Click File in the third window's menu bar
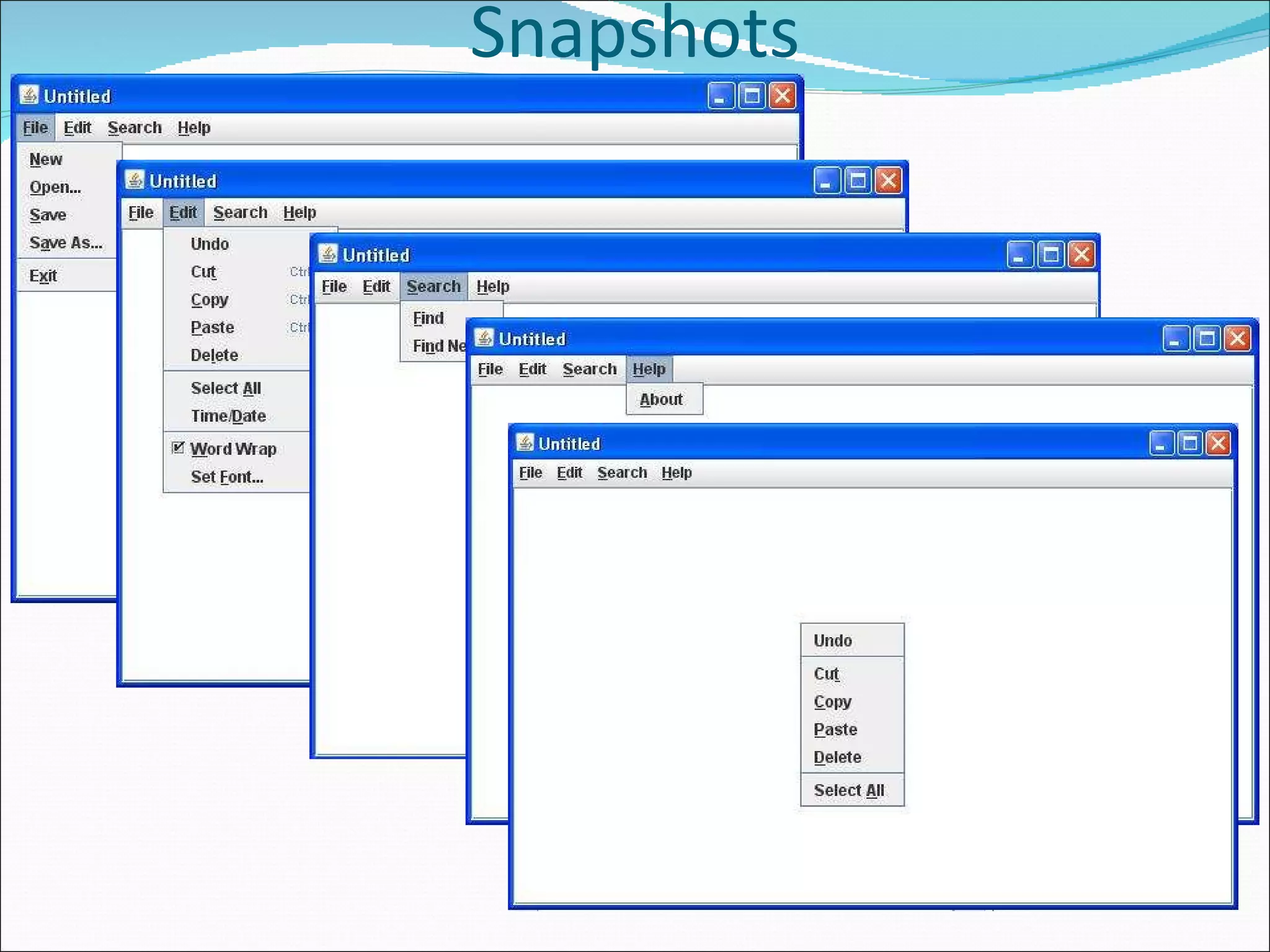This screenshot has width=1270, height=952. coord(334,286)
